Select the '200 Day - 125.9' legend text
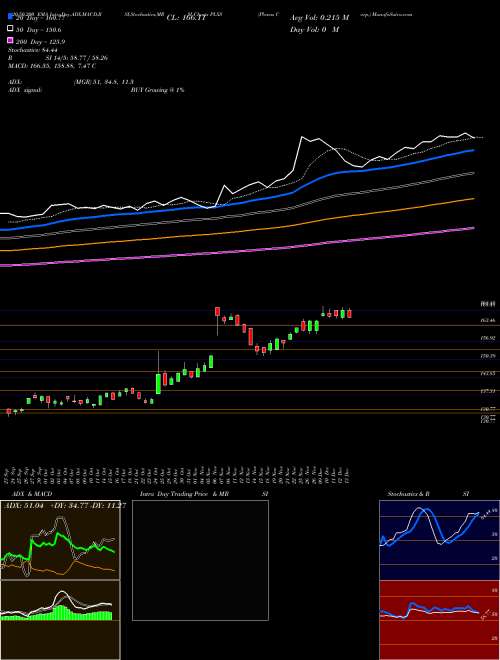 pyautogui.click(x=40, y=42)
